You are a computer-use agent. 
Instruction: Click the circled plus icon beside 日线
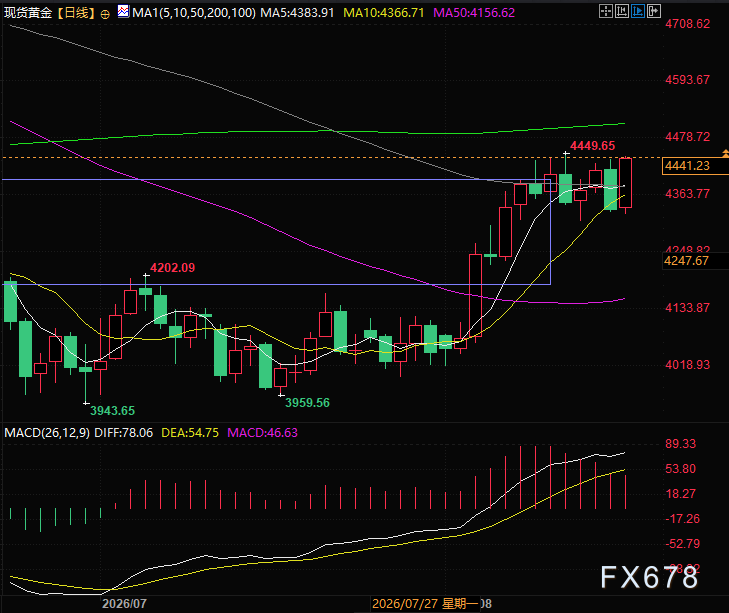coord(105,14)
